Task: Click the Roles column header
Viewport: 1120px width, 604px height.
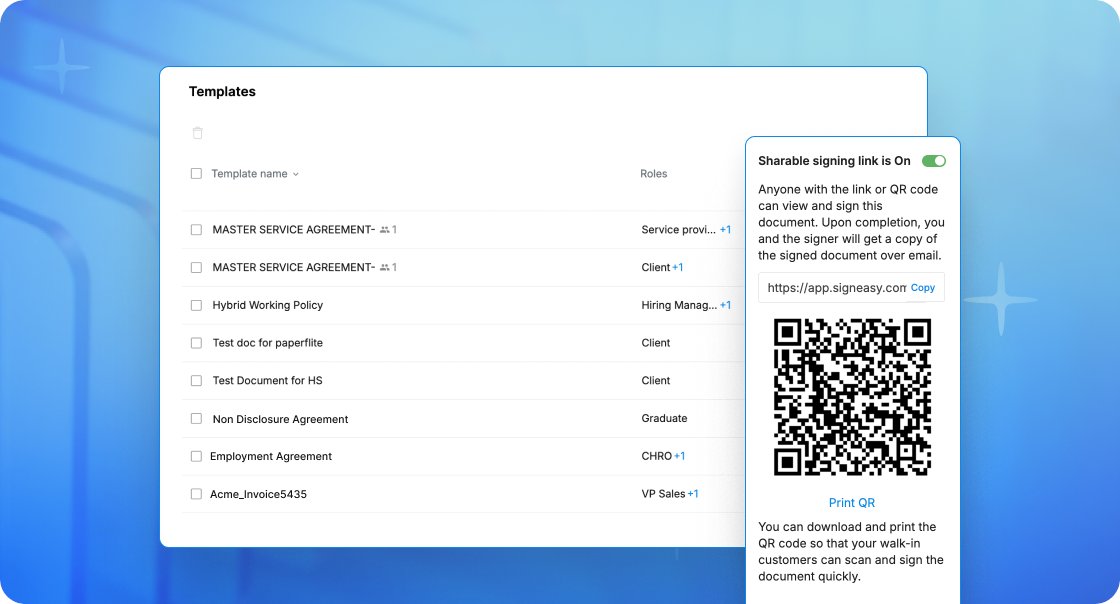Action: point(654,173)
